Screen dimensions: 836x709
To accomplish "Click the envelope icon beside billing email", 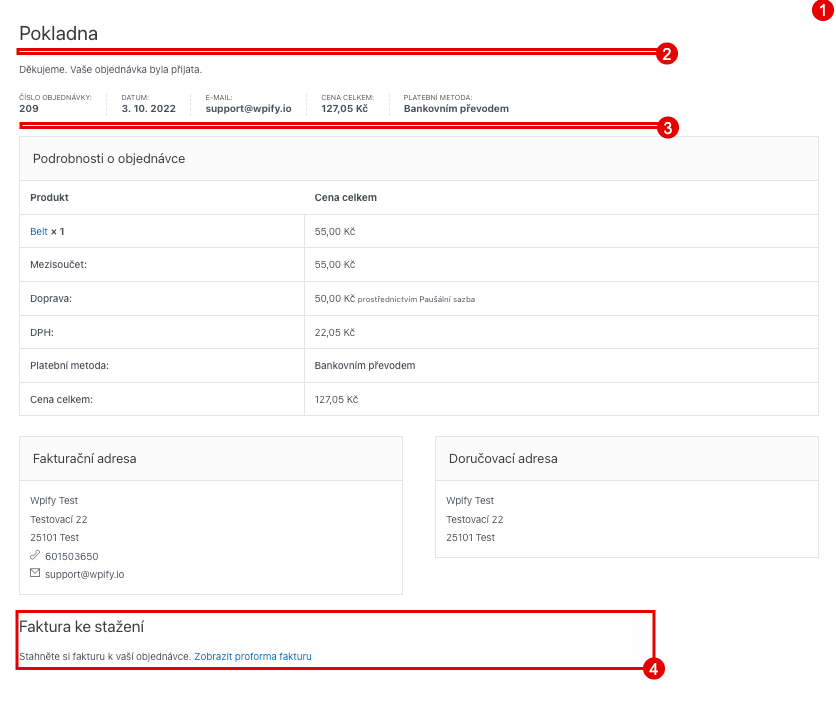I will (x=35, y=574).
